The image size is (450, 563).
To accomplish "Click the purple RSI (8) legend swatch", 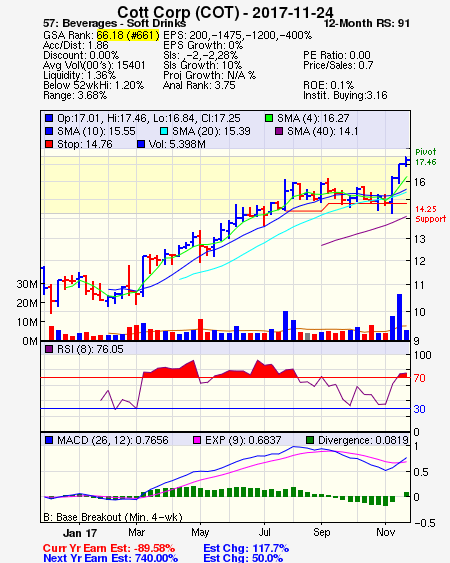I will point(49,349).
